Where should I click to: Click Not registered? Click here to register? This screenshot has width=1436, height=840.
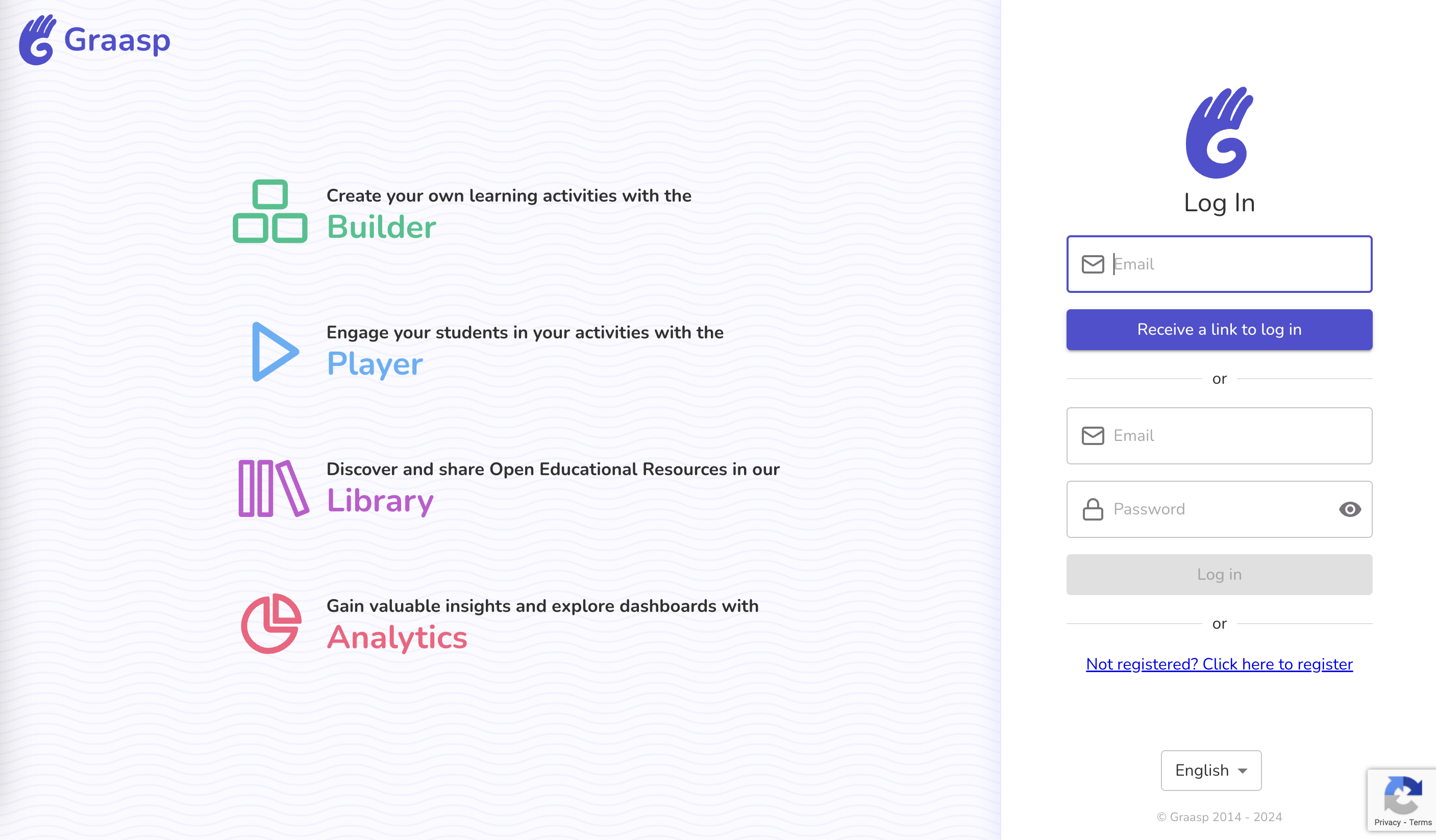[x=1219, y=664]
